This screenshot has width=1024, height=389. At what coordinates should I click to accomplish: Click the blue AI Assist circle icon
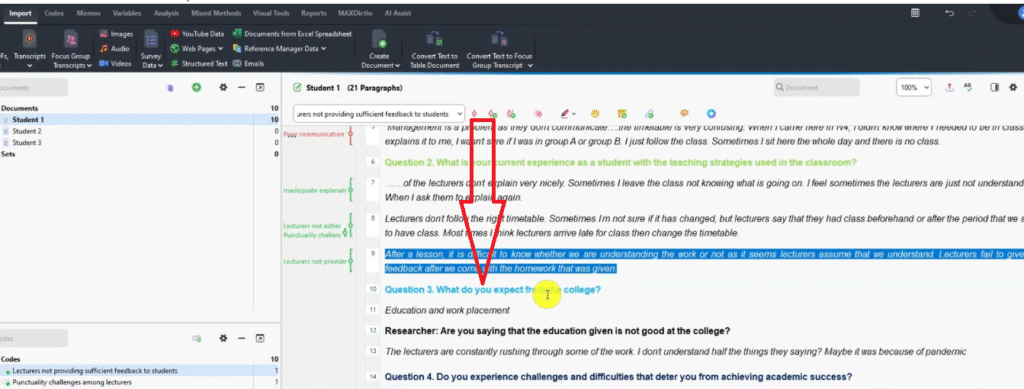coord(711,114)
